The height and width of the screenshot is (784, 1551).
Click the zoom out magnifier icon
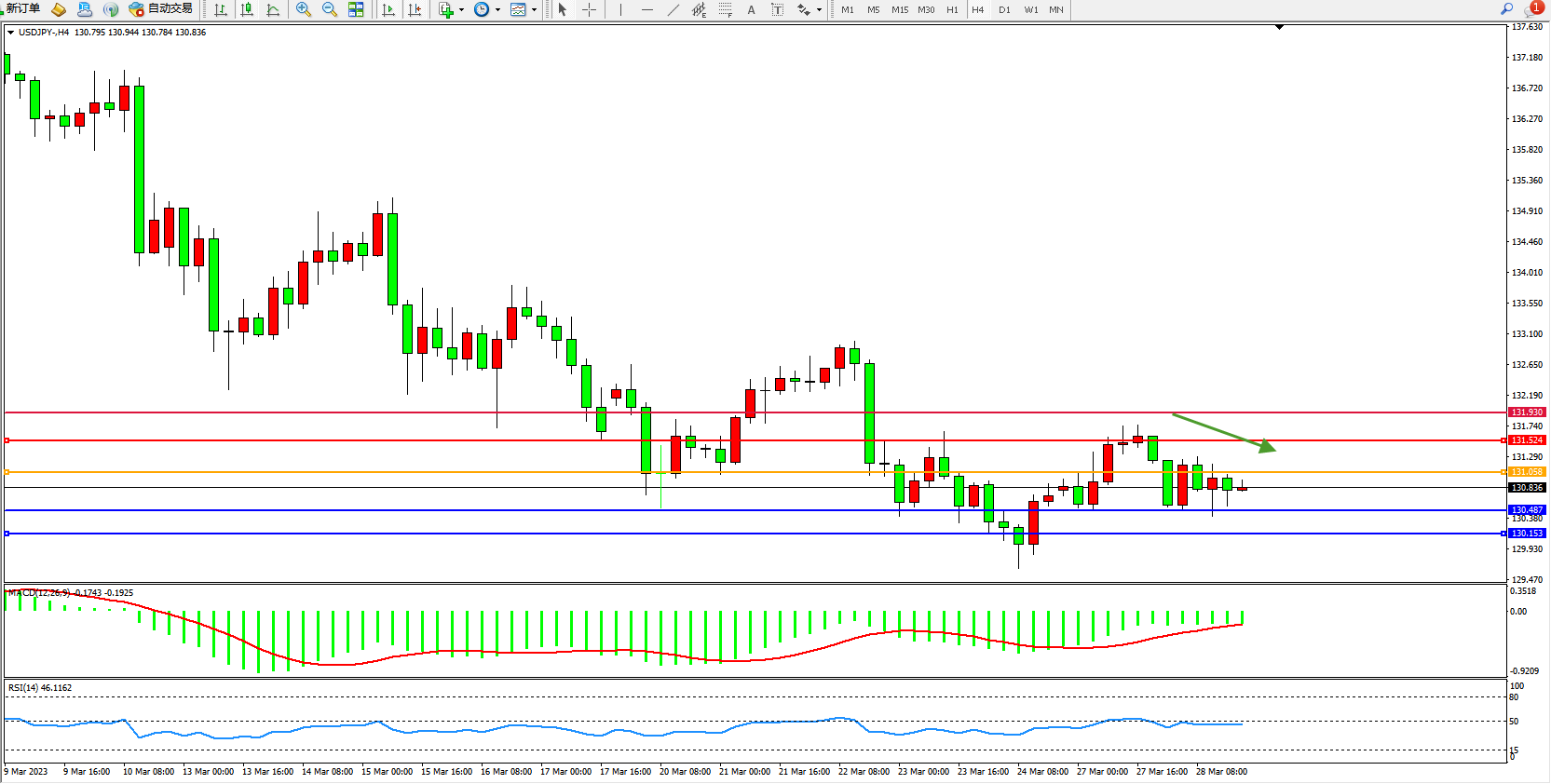(330, 9)
